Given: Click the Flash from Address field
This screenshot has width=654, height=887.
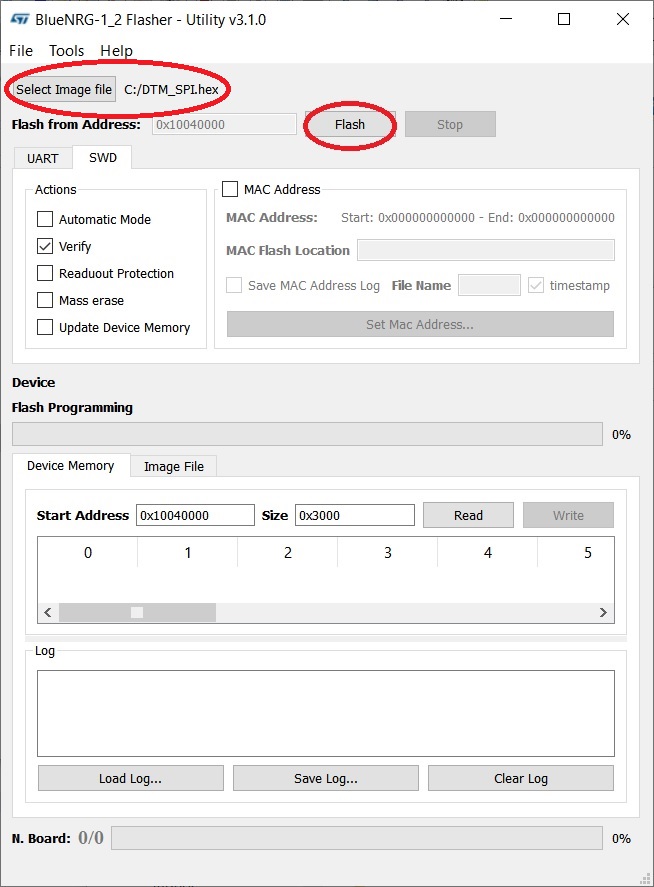Looking at the screenshot, I should tap(224, 124).
